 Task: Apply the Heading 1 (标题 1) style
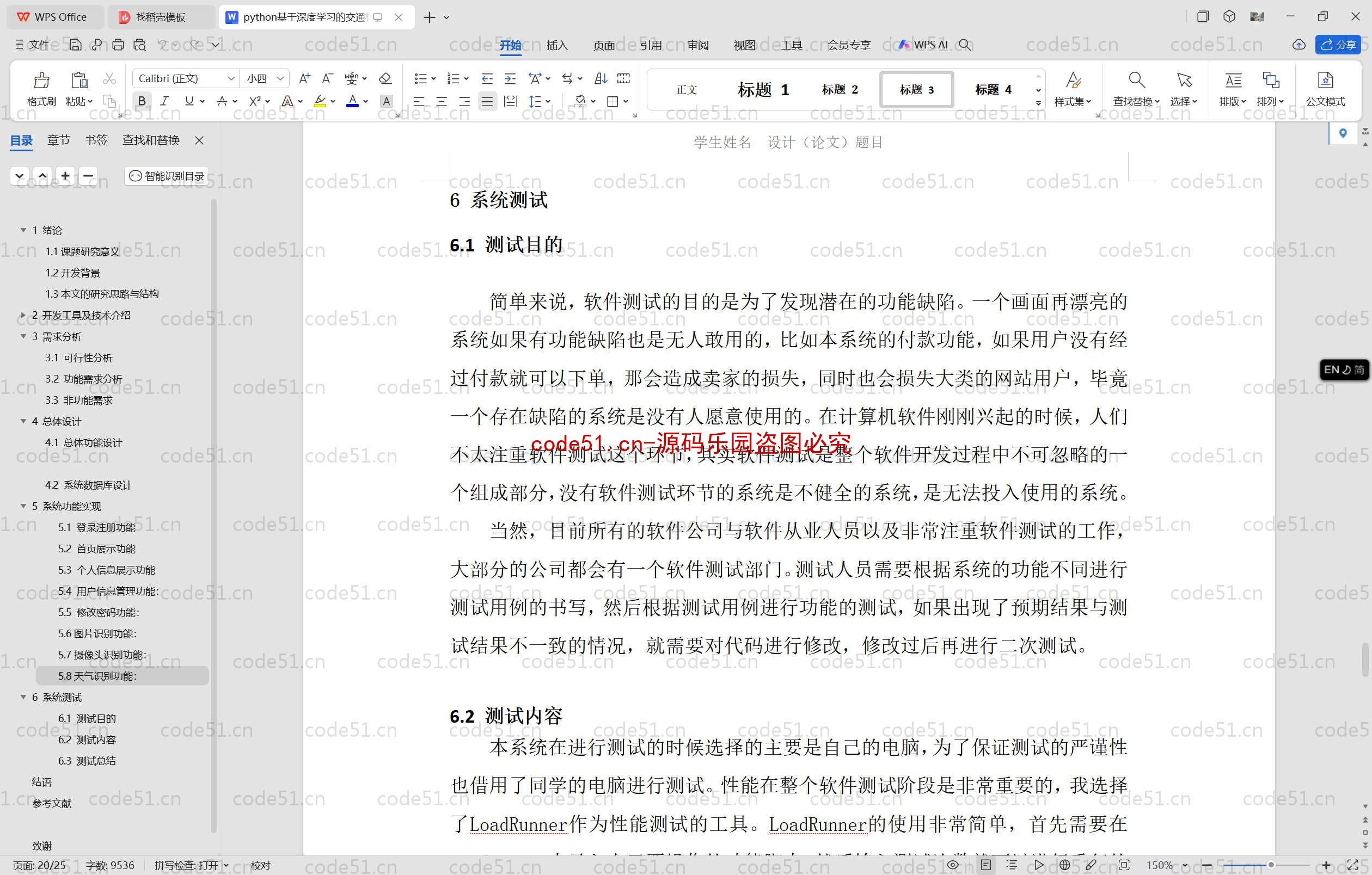pos(763,89)
